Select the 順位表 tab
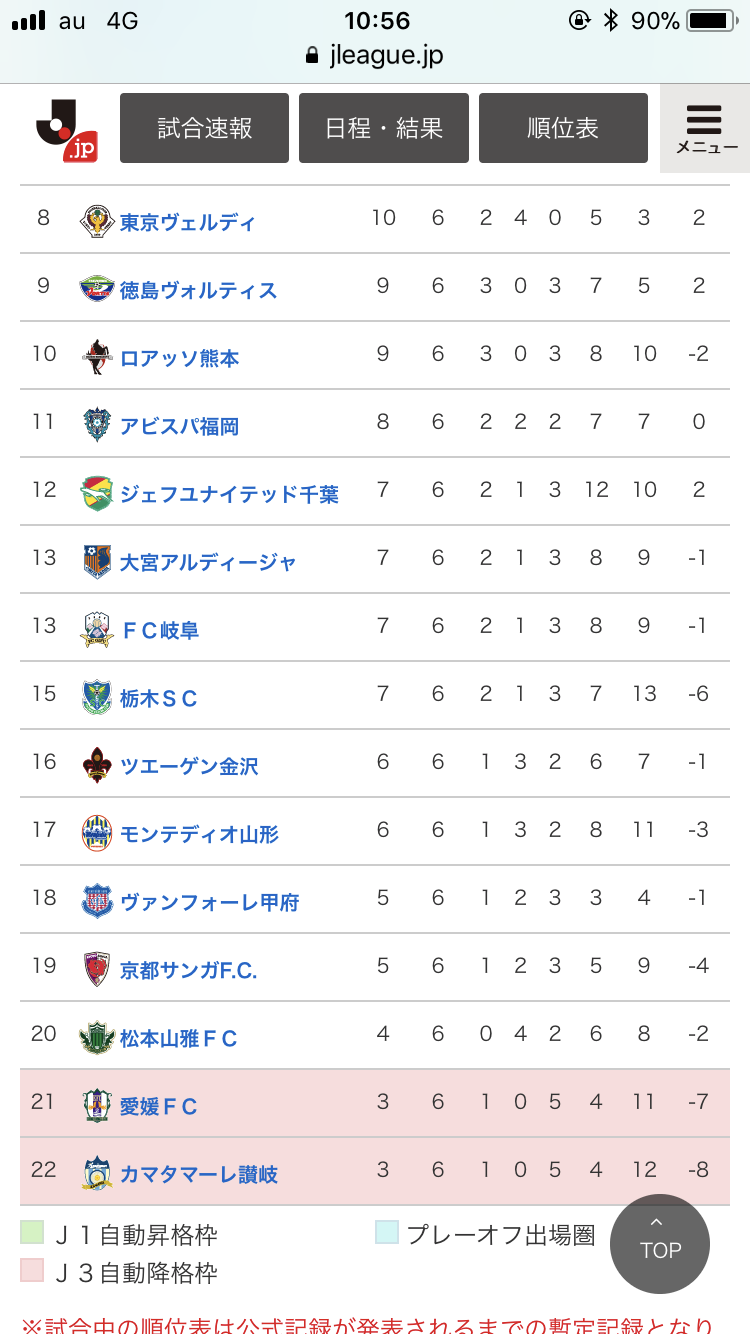Image resolution: width=750 pixels, height=1334 pixels. (x=563, y=128)
